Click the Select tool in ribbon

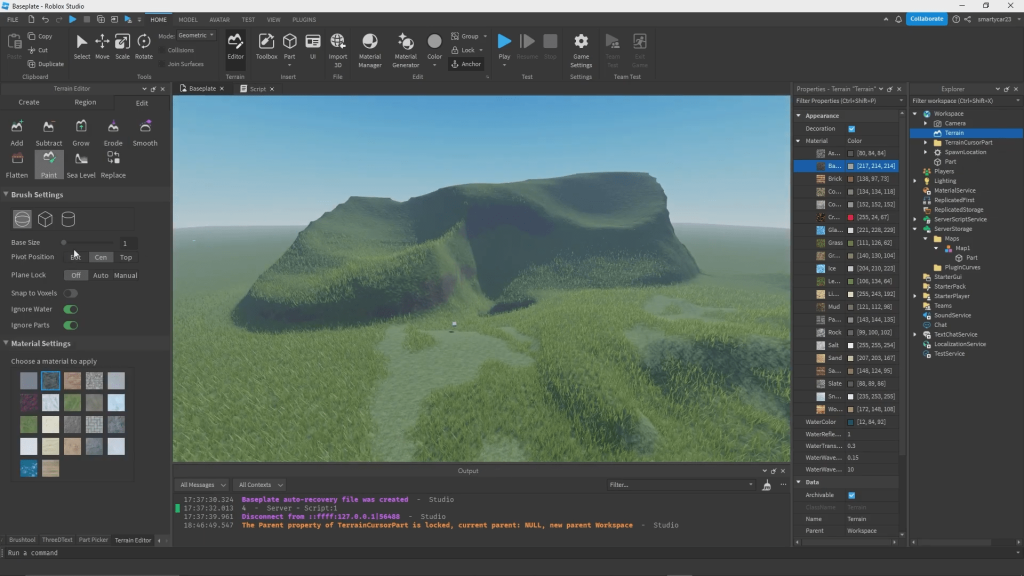click(x=82, y=48)
